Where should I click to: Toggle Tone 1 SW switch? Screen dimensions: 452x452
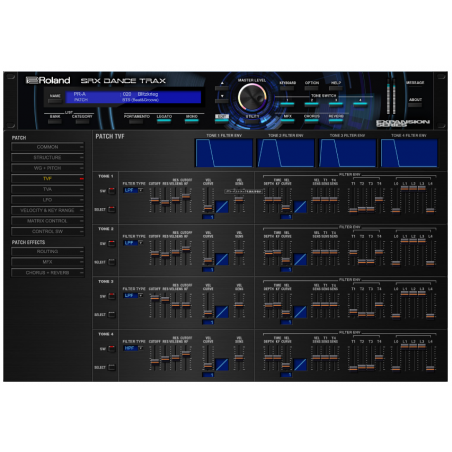tap(112, 191)
